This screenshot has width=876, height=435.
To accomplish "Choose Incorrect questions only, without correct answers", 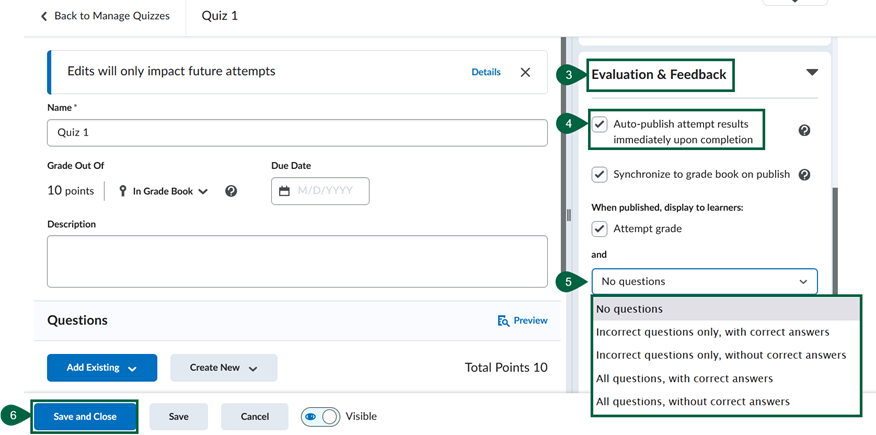I will click(720, 355).
